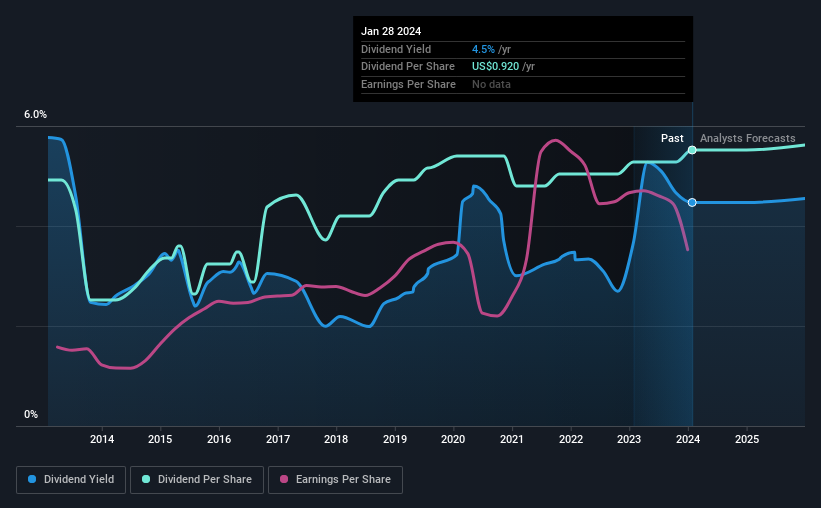Click the blue dividend yield data point marker
The image size is (821, 508).
pos(692,203)
